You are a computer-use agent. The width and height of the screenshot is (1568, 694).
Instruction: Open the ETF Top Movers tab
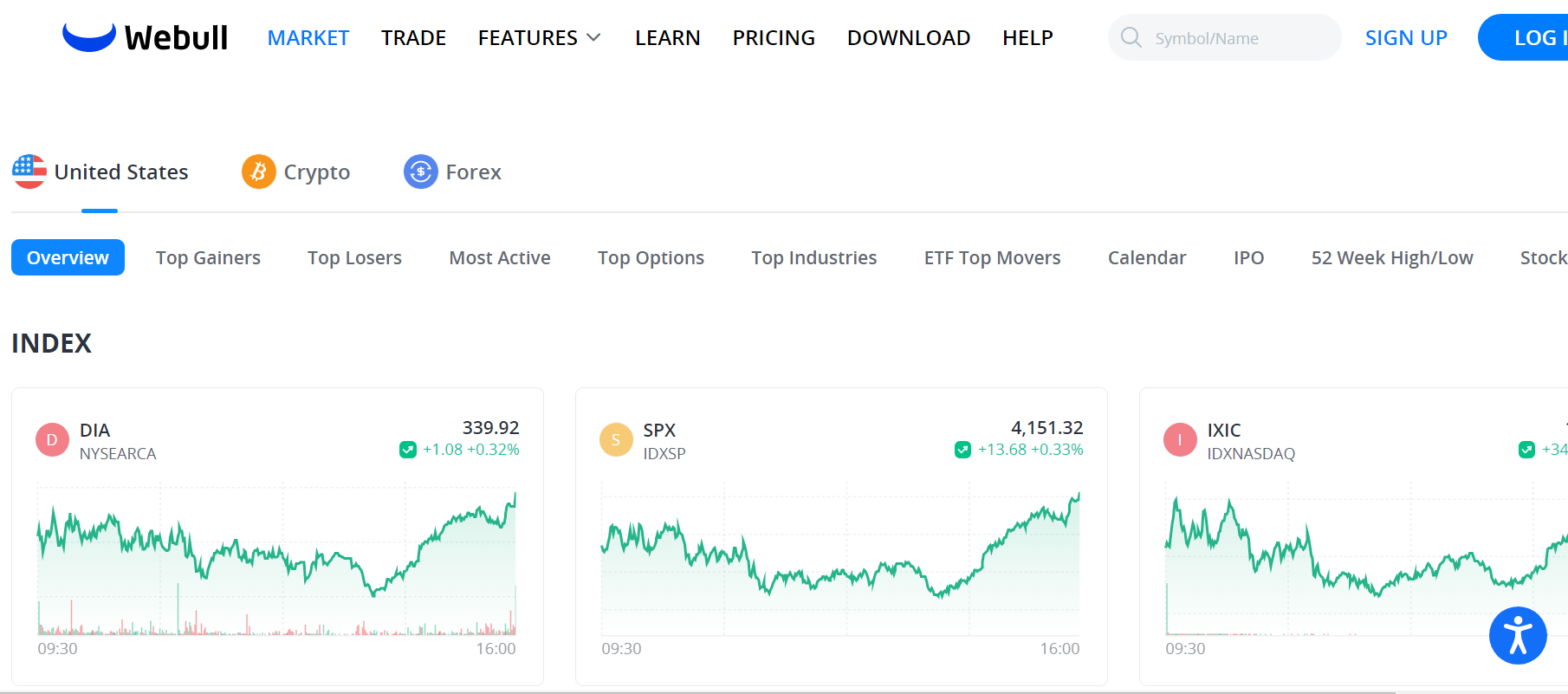pos(992,257)
